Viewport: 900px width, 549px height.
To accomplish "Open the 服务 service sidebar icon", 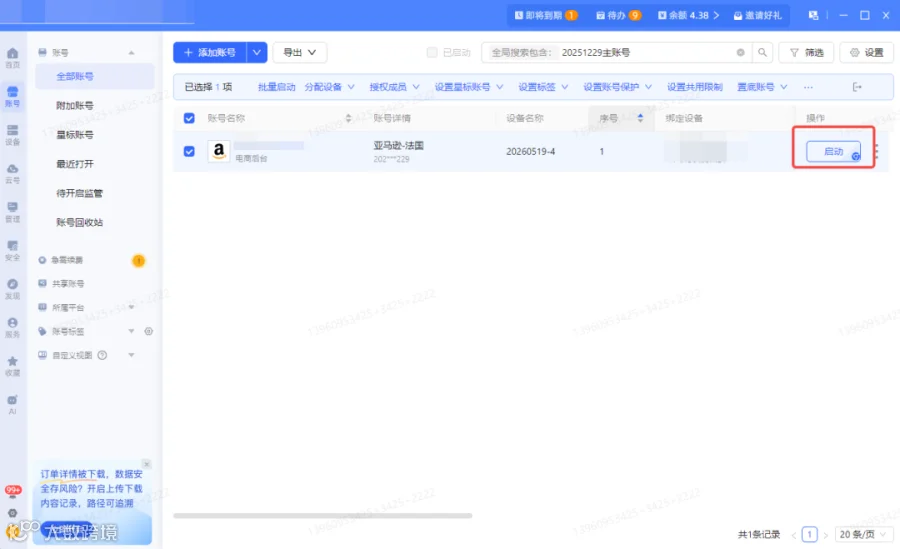I will tap(13, 327).
